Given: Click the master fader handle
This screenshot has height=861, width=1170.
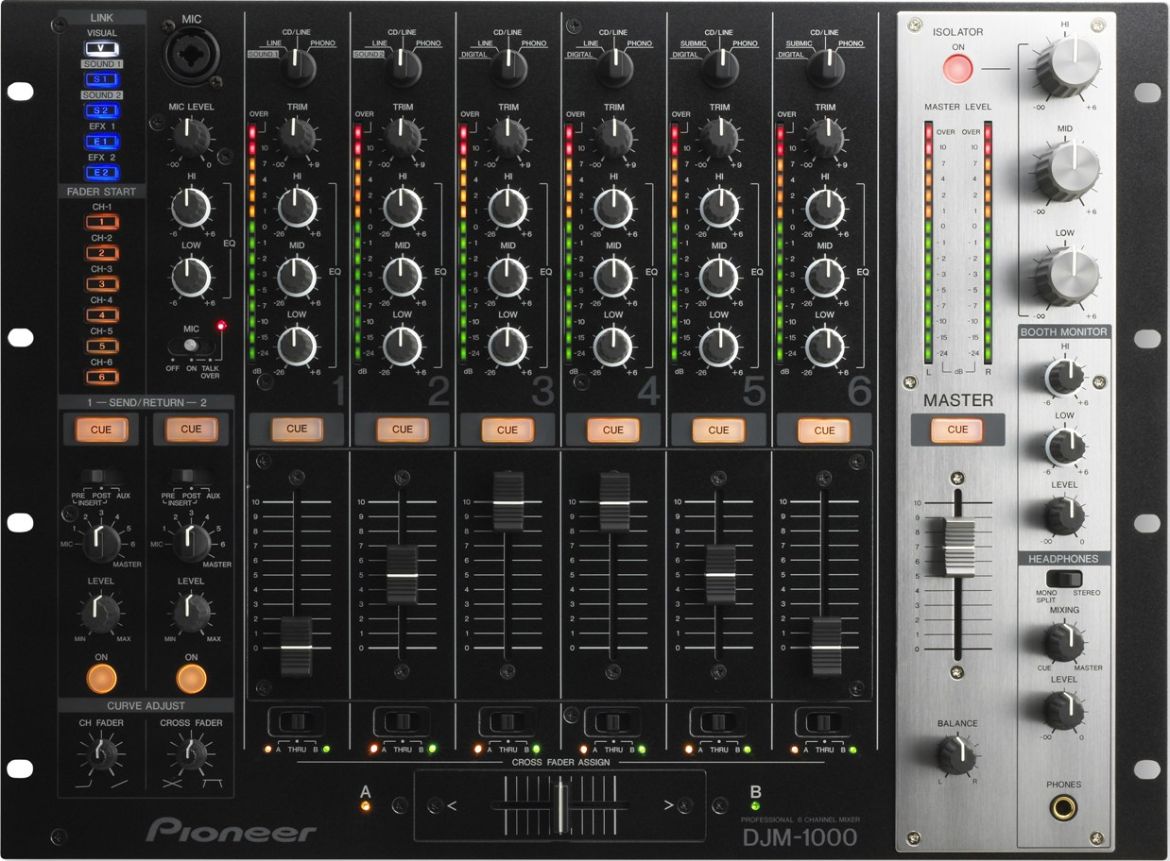Looking at the screenshot, I should click(958, 546).
